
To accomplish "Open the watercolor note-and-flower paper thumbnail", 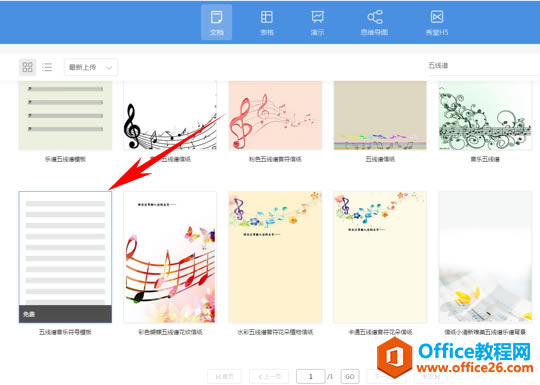I will coord(275,257).
